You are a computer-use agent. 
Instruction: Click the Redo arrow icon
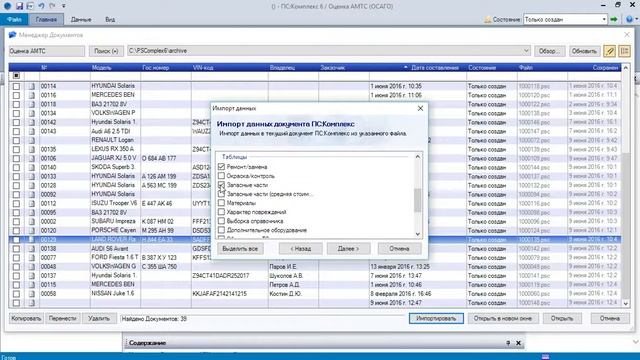coord(52,6)
